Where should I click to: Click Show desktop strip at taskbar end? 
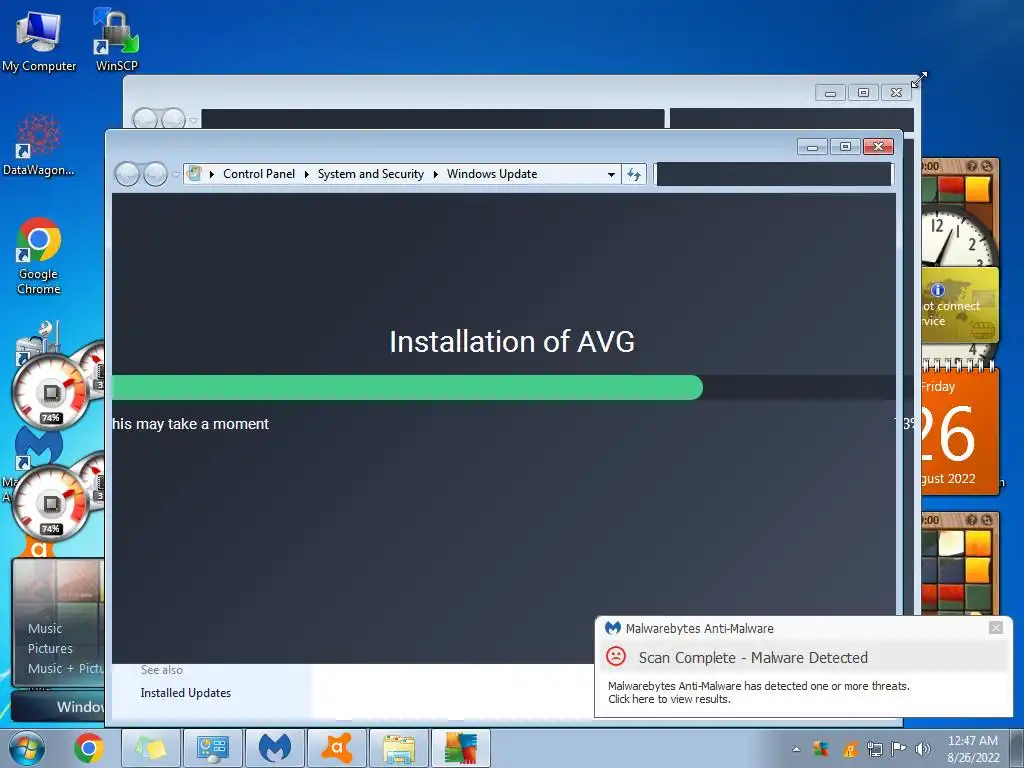tap(1017, 748)
